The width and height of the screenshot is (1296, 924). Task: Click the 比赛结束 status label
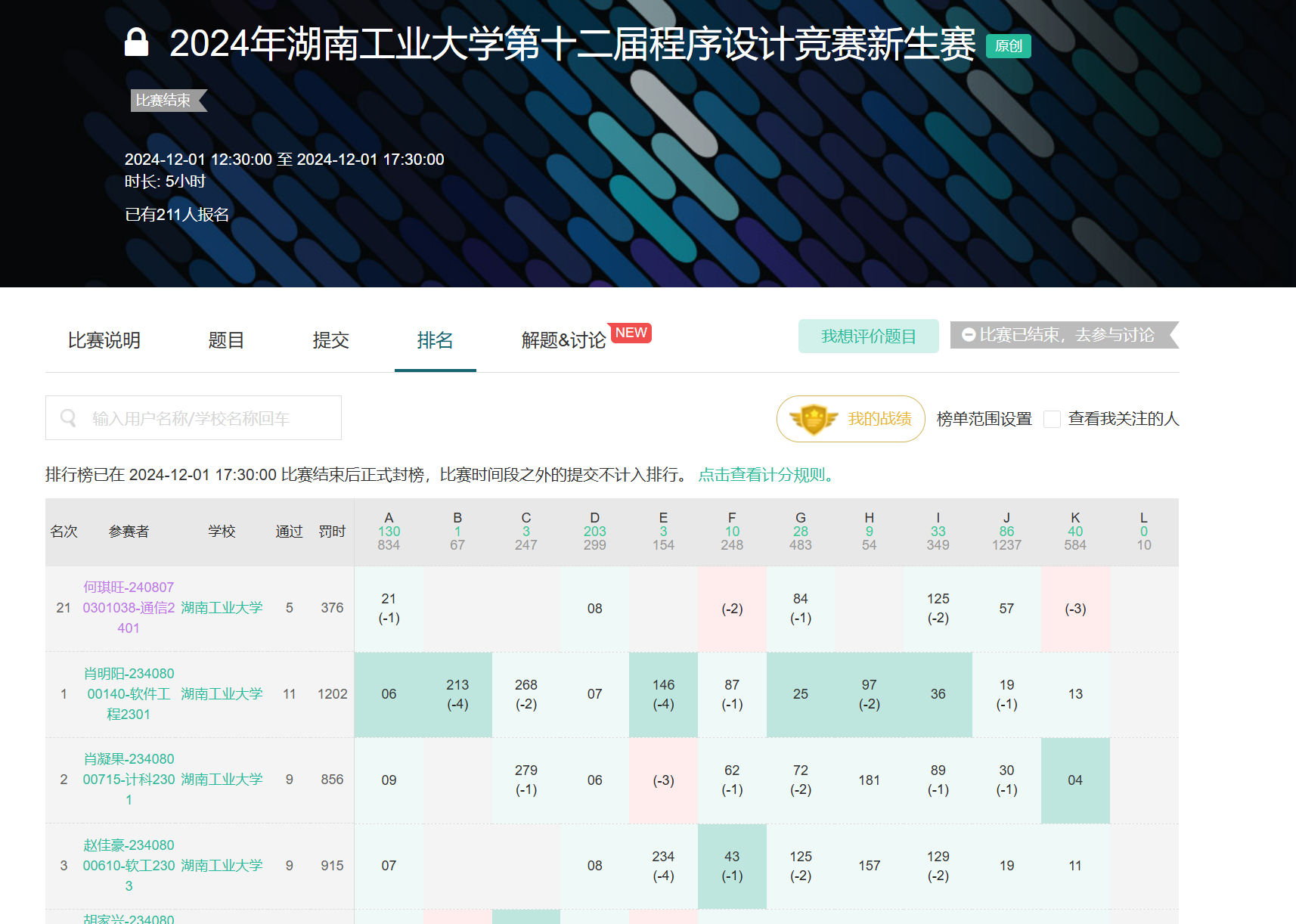(x=164, y=101)
